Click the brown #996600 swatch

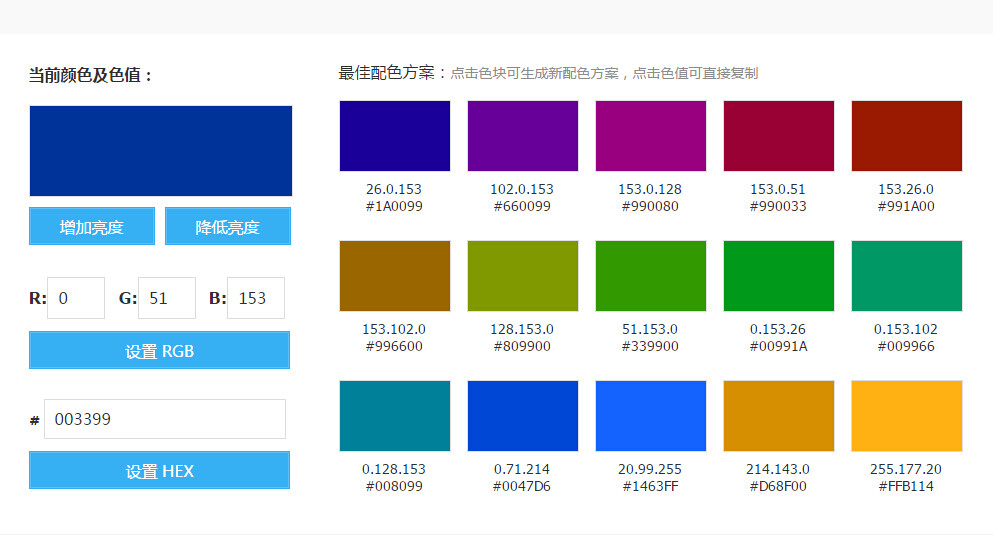(x=395, y=276)
